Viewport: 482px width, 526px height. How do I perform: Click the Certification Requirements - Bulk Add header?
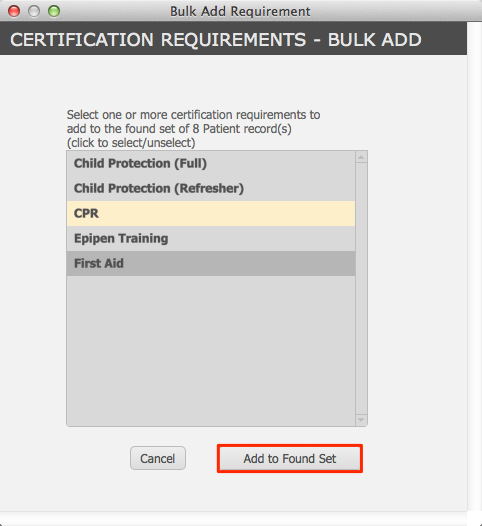216,40
